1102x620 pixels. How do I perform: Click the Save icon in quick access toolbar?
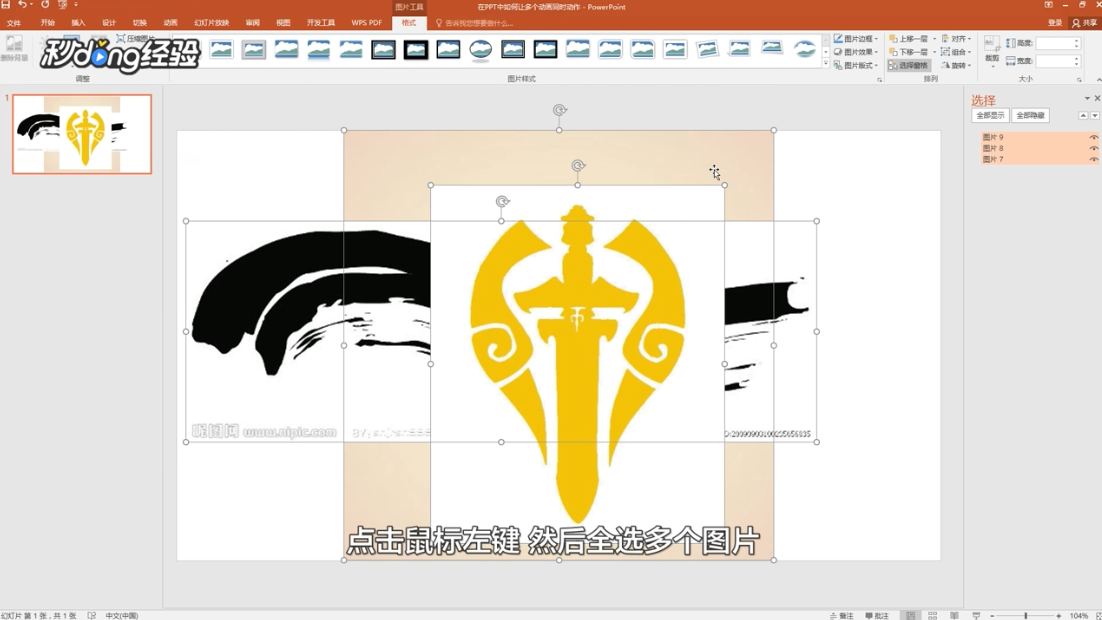click(6, 5)
